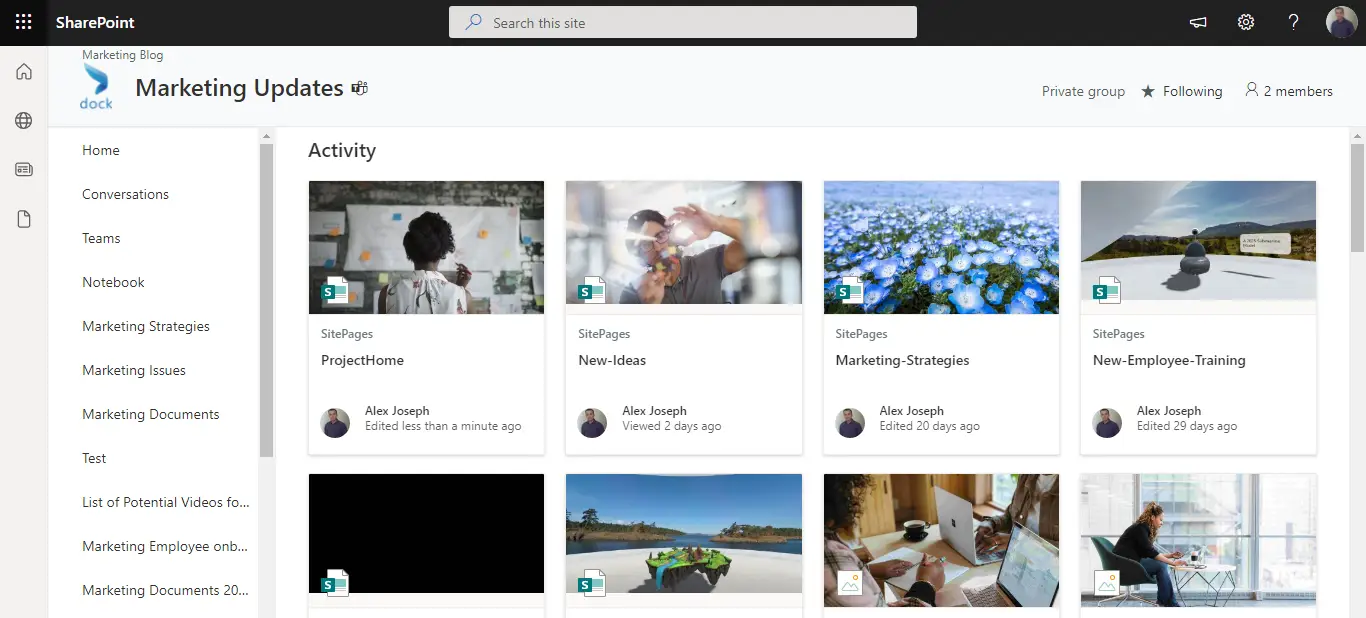Viewport: 1366px width, 618px height.
Task: Go to Marketing Strategies nav link
Action: coord(146,326)
